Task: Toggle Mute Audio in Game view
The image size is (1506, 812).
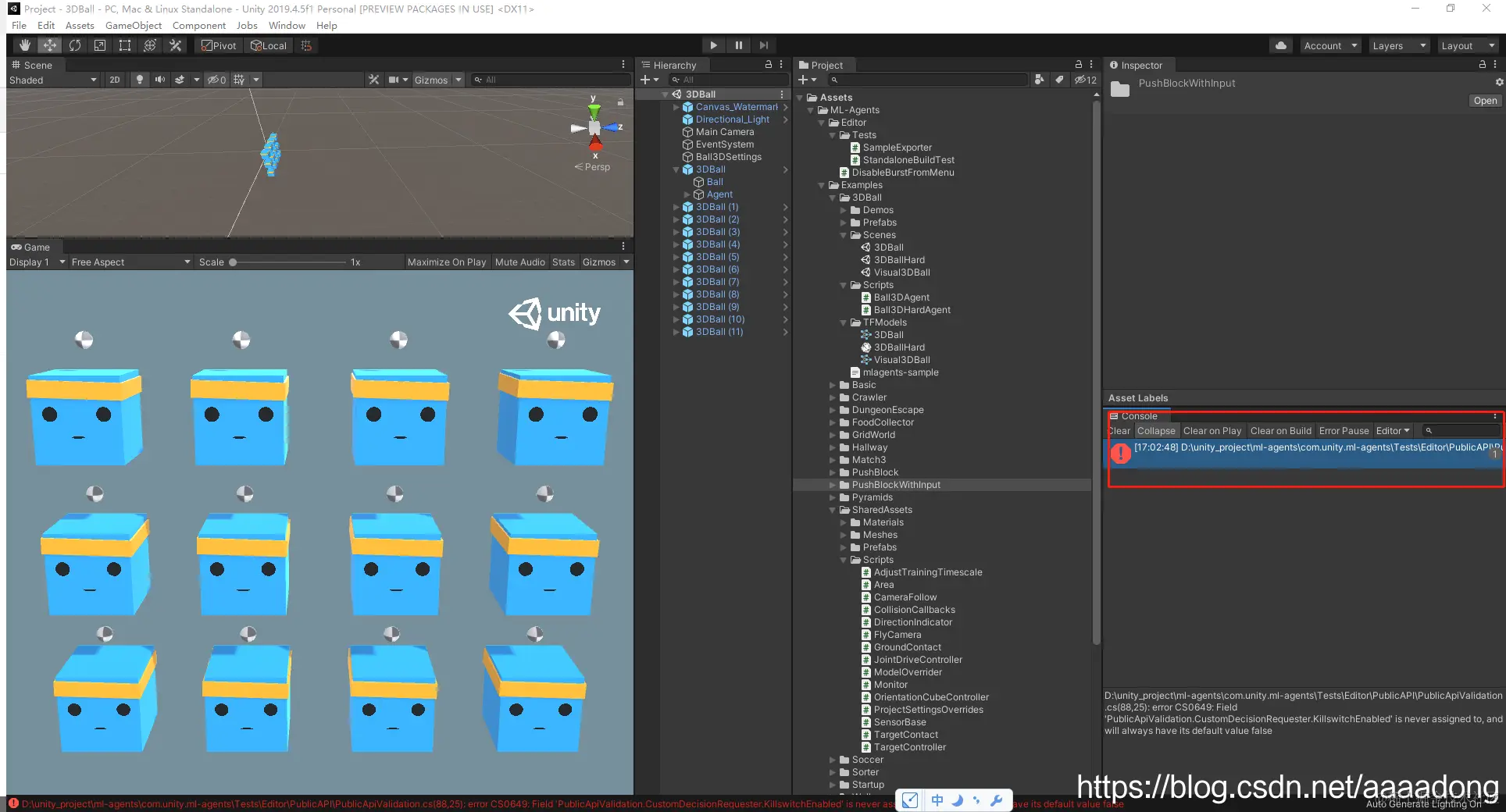Action: coord(520,262)
